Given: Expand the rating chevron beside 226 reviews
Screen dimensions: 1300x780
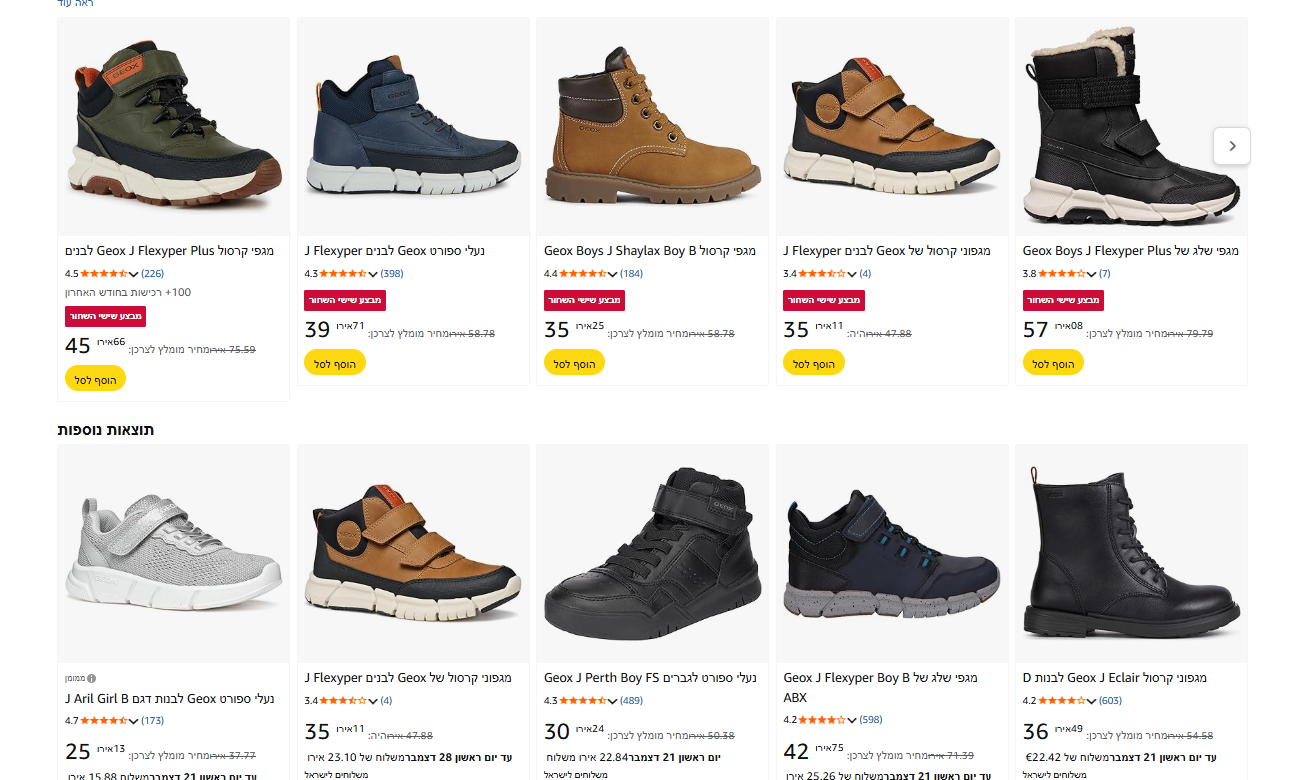Looking at the screenshot, I should point(134,274).
